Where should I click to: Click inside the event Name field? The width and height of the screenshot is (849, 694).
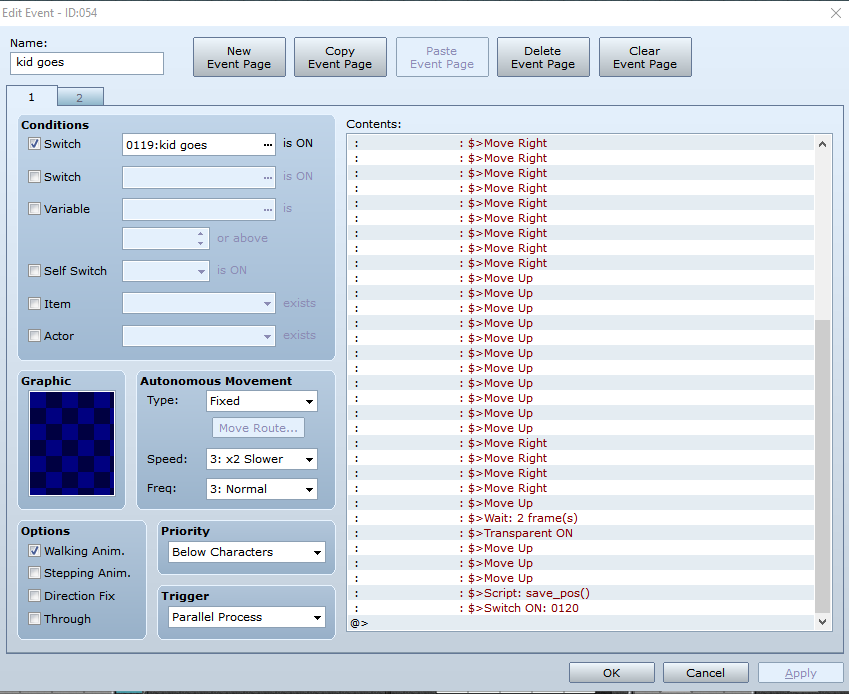pyautogui.click(x=87, y=63)
